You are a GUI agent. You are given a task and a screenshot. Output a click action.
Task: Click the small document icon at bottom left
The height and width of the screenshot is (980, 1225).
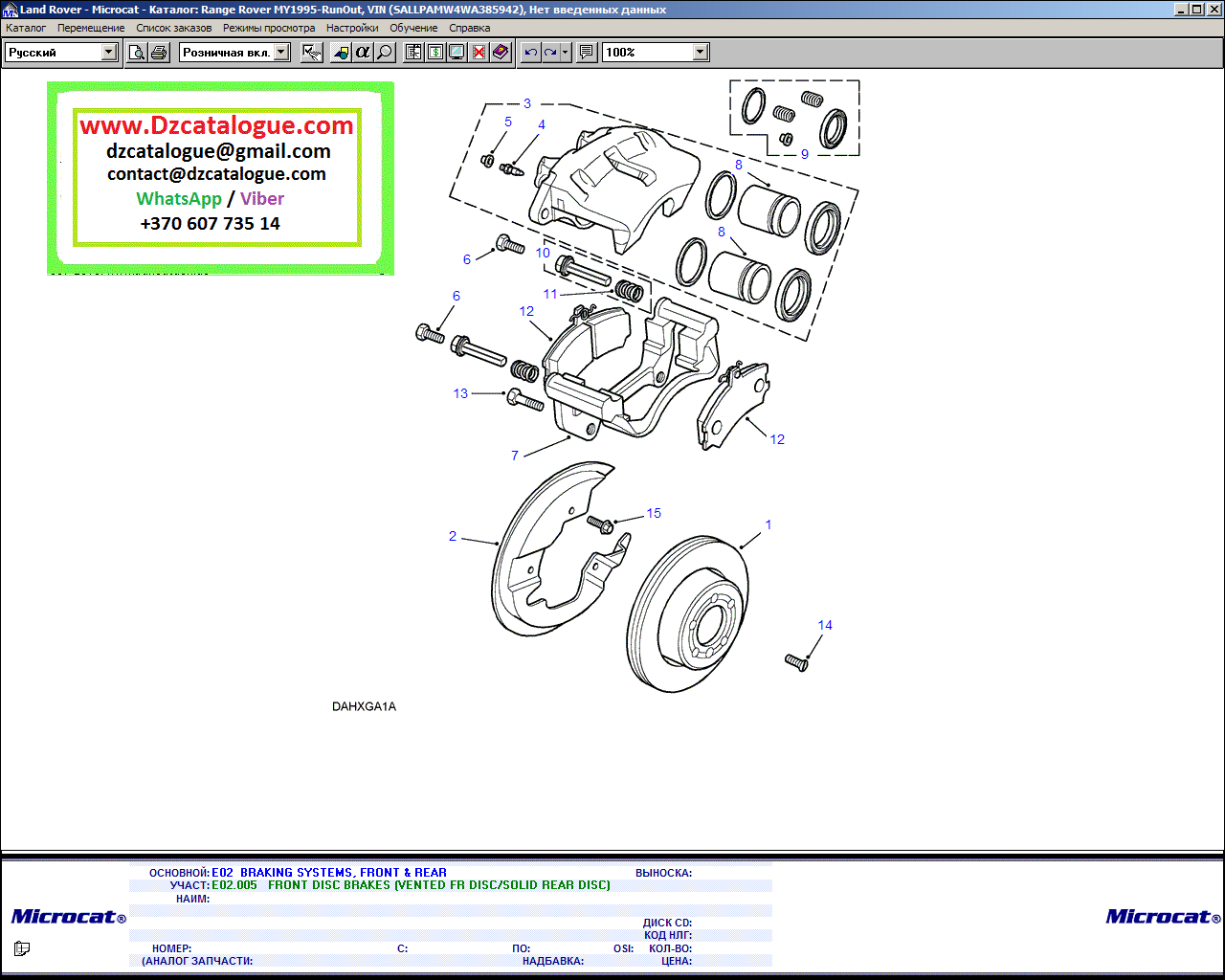click(22, 948)
